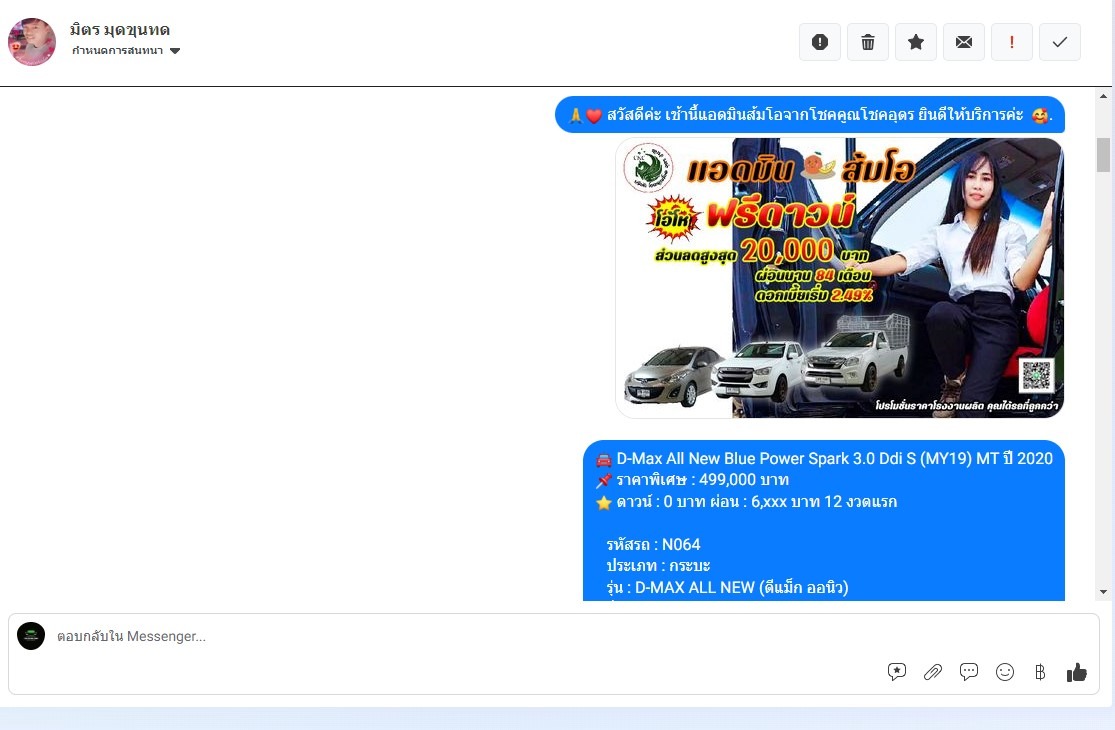
Task: Open the speech bubble with dots icon in reply box
Action: coord(969,672)
